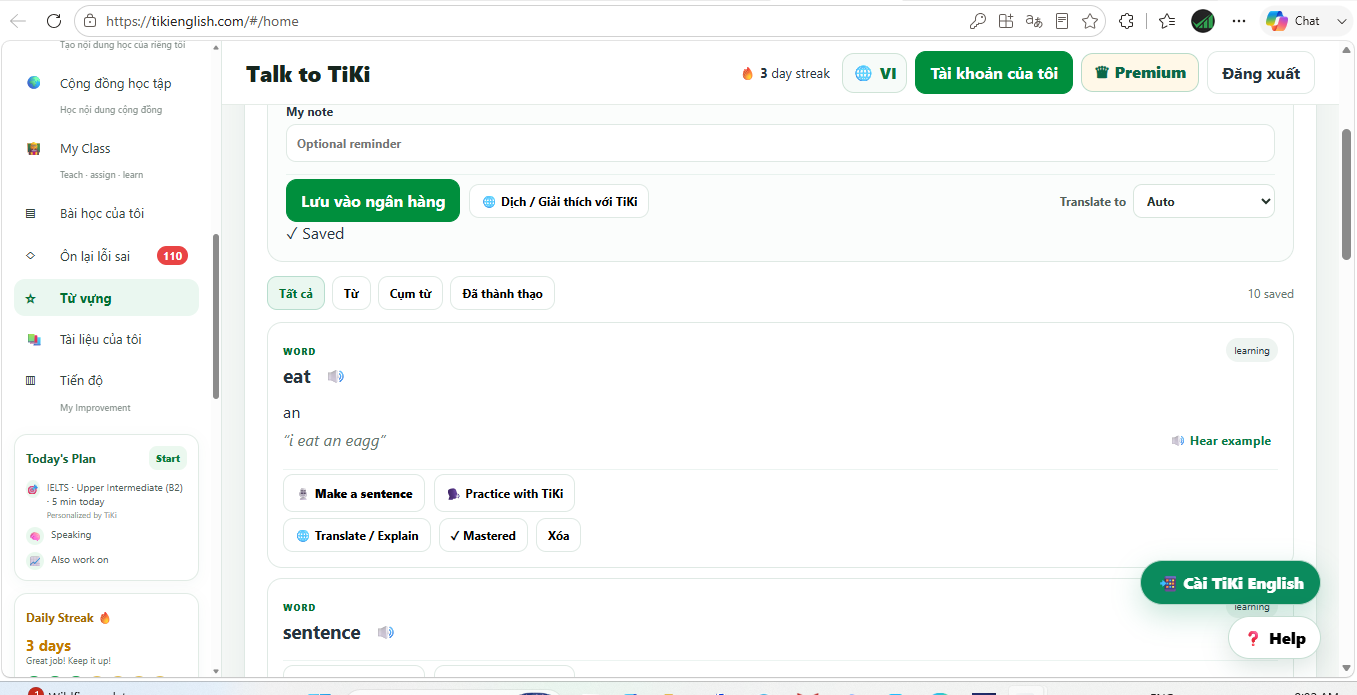Click the star icon beside Từ vựng
The height and width of the screenshot is (695, 1357).
tap(31, 298)
